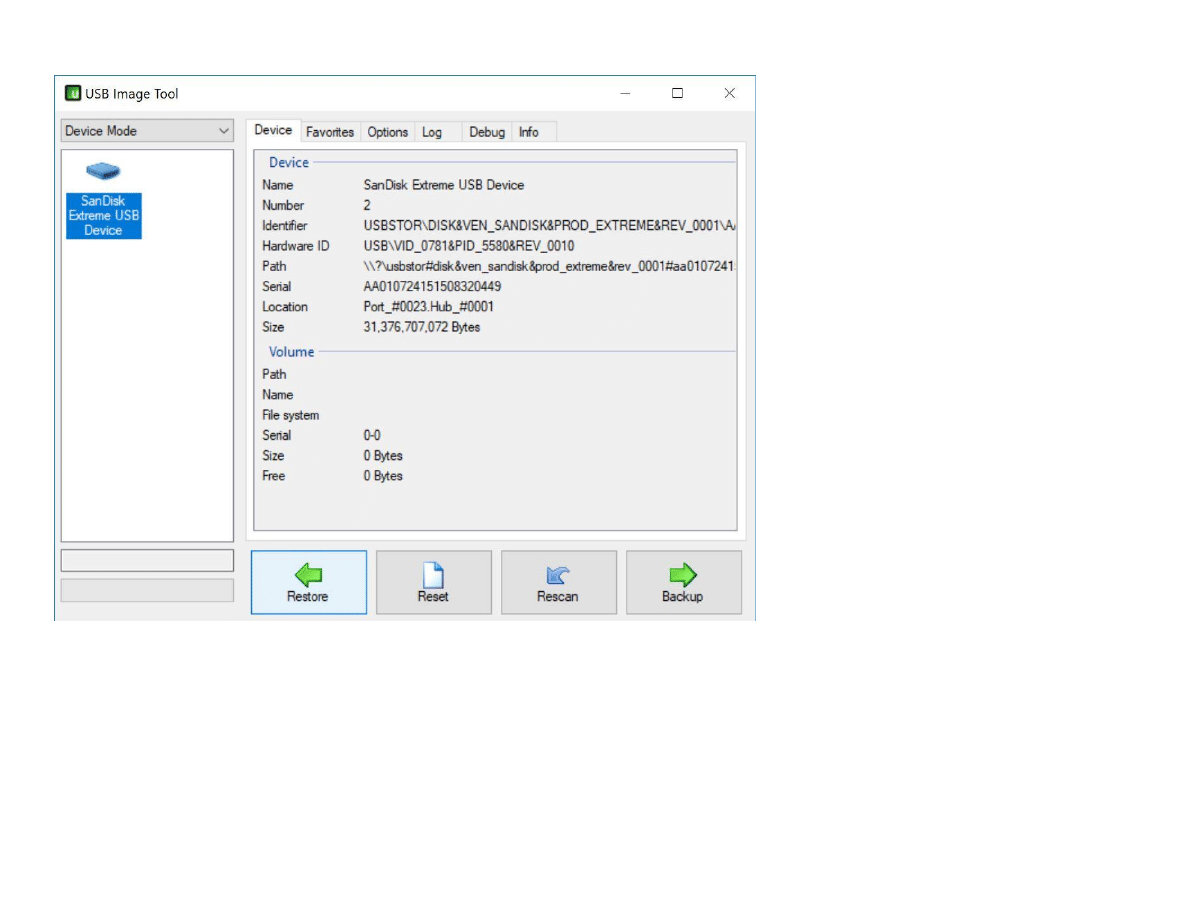Click the upper progress bar below device list

click(147, 560)
